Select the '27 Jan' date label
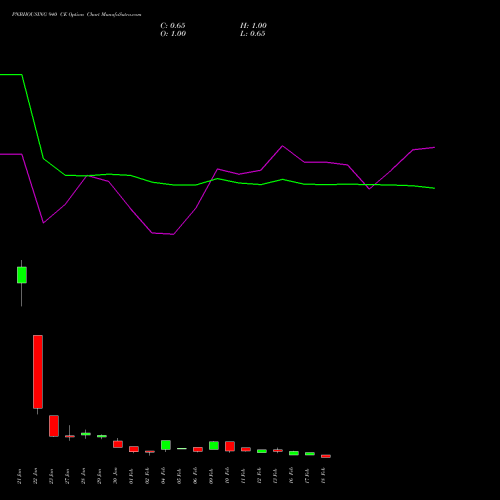 pyautogui.click(x=67, y=476)
